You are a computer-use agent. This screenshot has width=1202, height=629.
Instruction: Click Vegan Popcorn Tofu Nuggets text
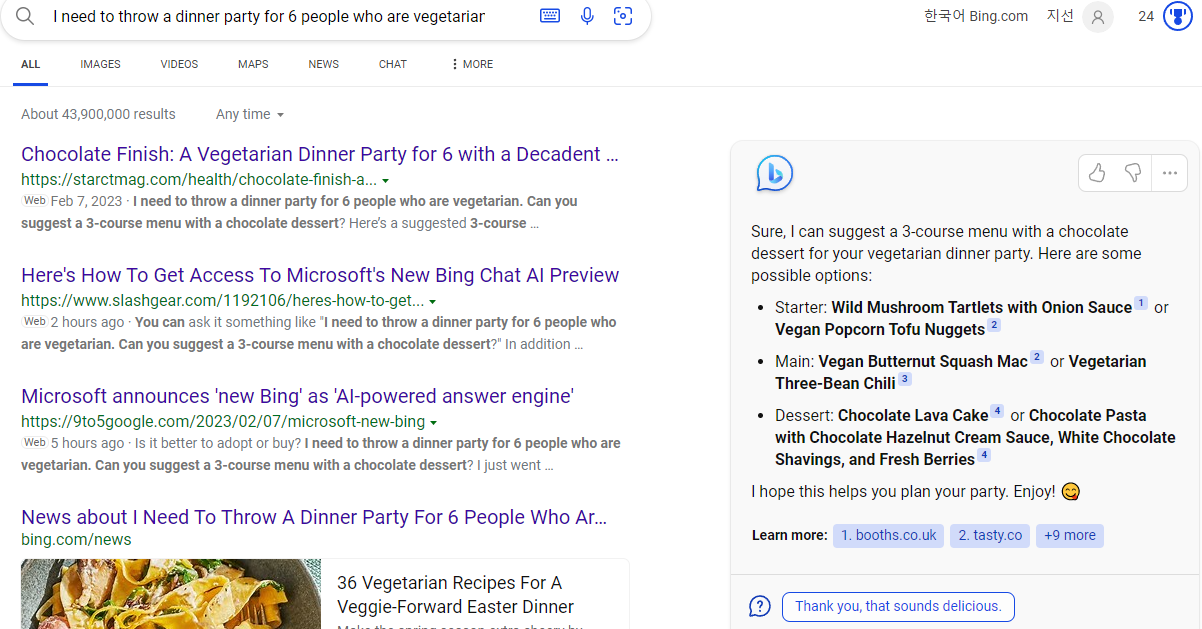tap(880, 330)
